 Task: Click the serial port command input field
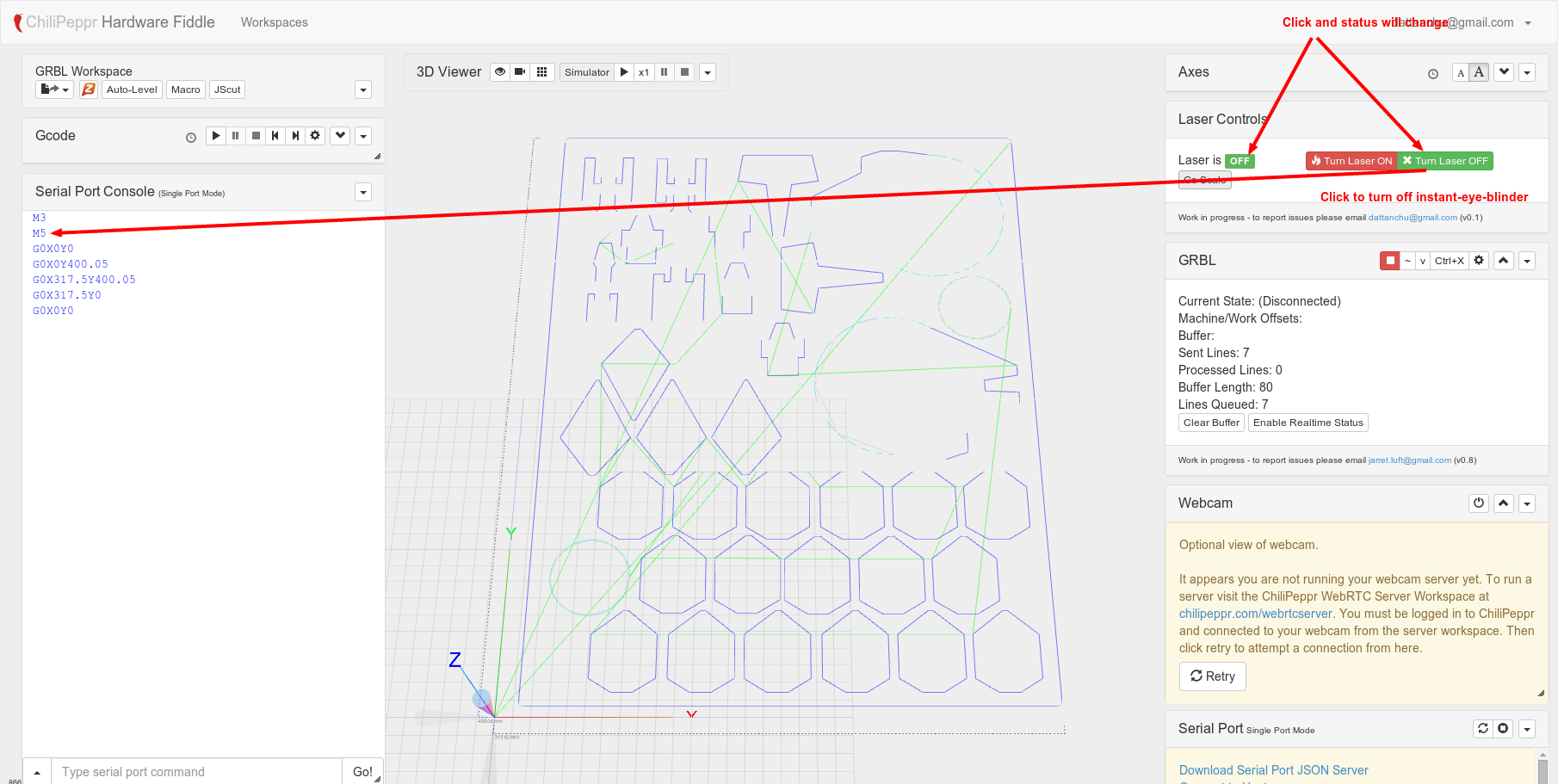(x=196, y=772)
